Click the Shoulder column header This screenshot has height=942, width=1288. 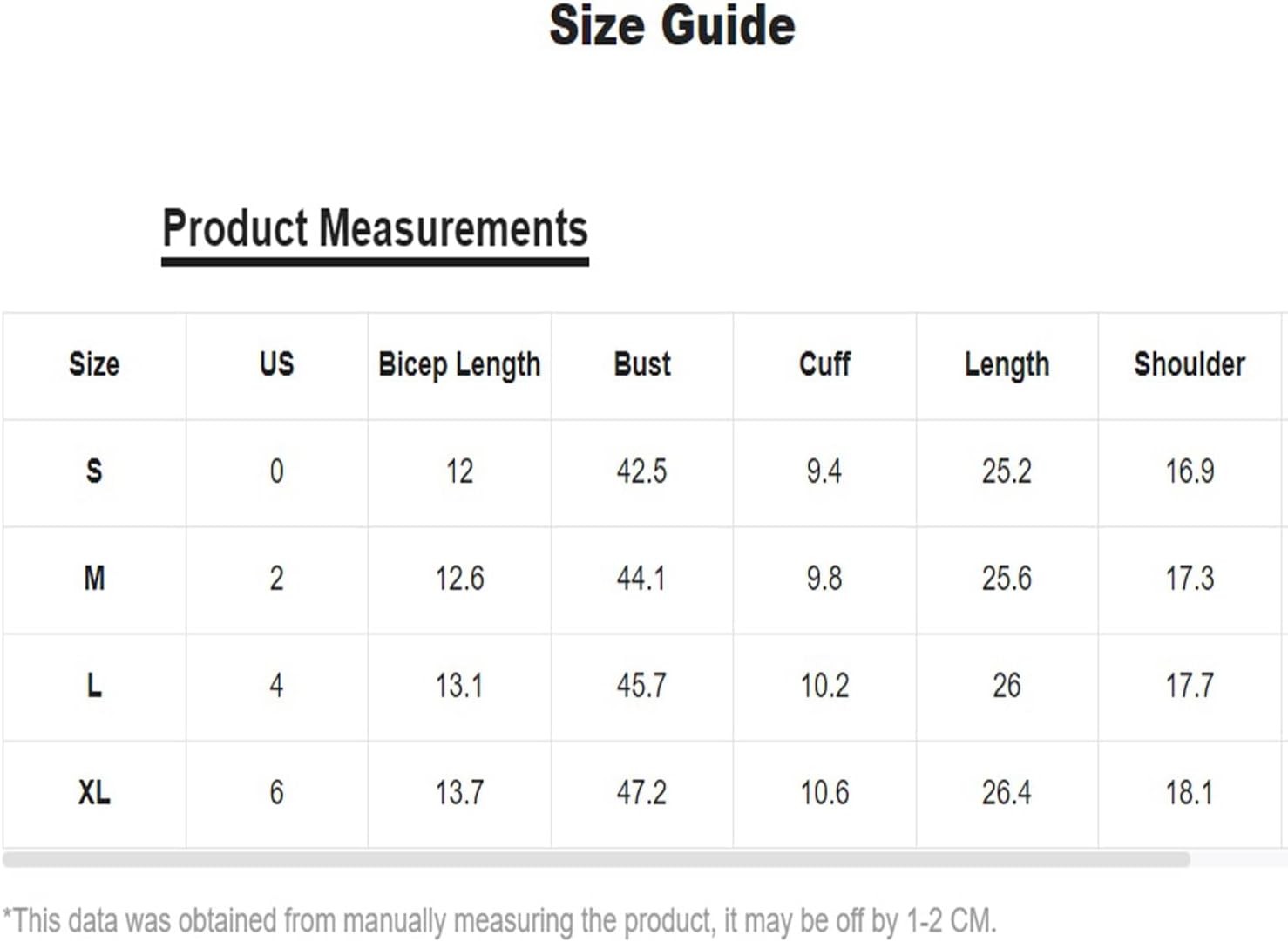coord(1190,364)
